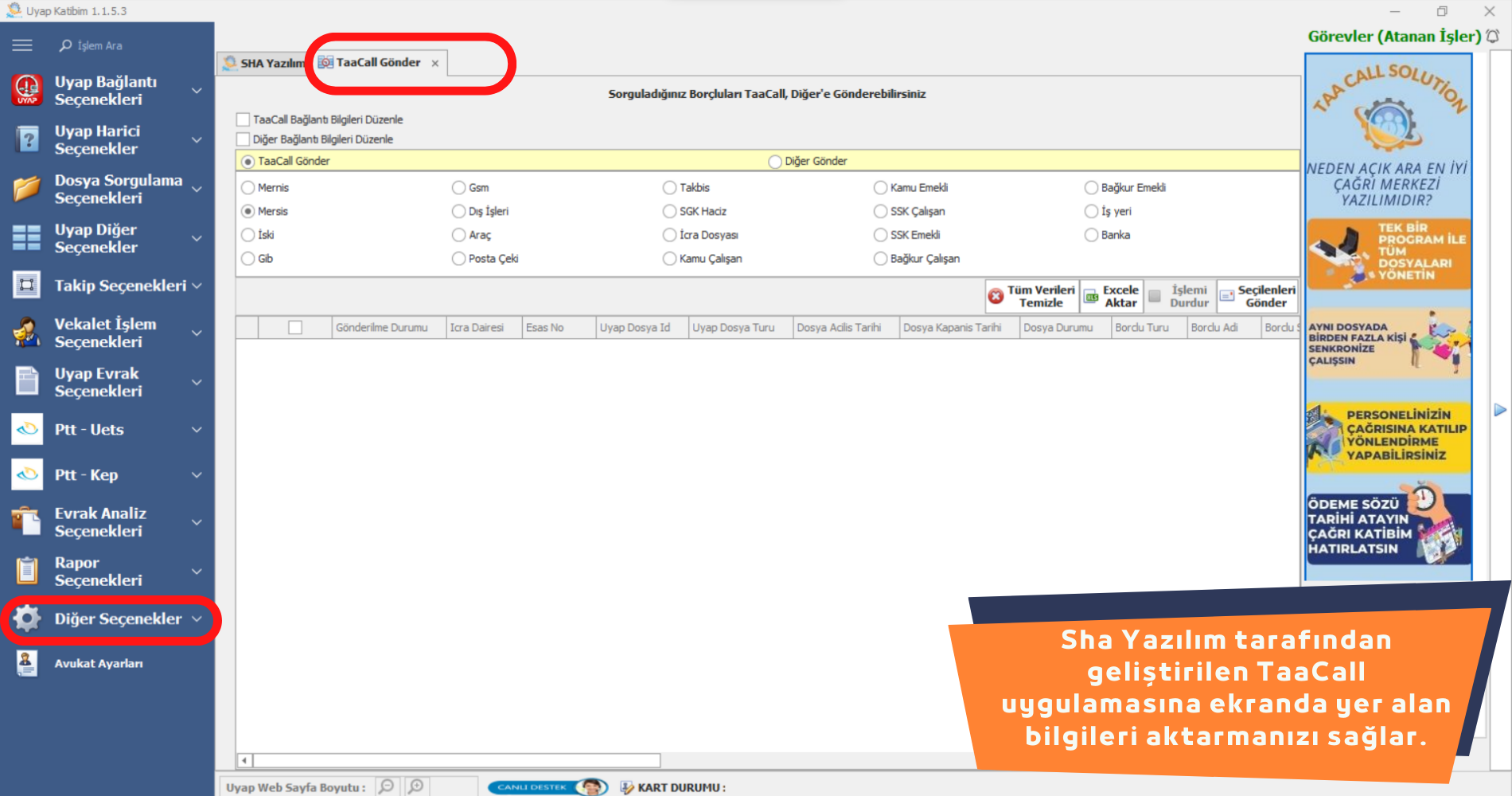
Task: Click the Ptt - Uets icon
Action: (27, 429)
